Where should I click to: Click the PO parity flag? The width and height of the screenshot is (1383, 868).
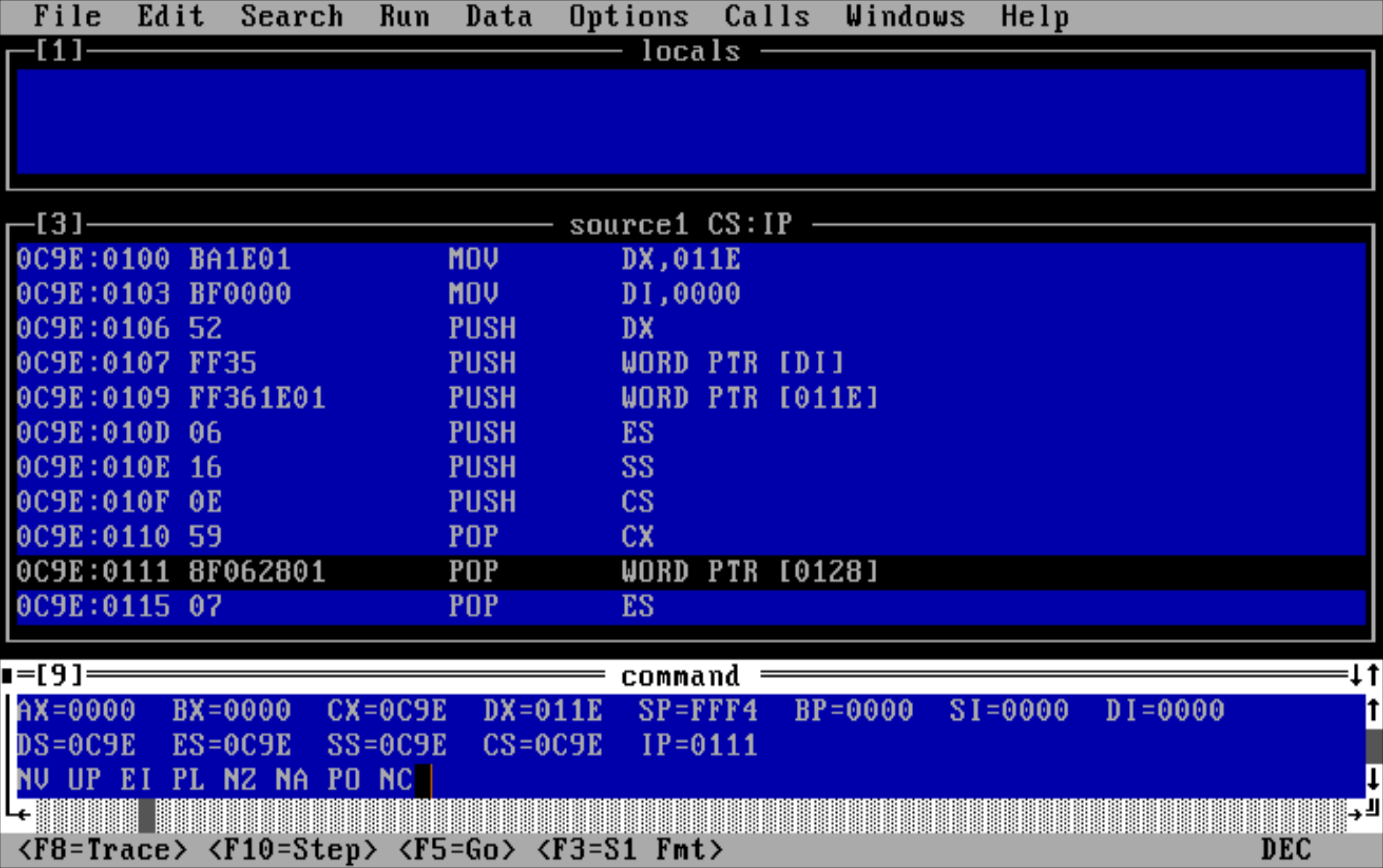(x=344, y=780)
